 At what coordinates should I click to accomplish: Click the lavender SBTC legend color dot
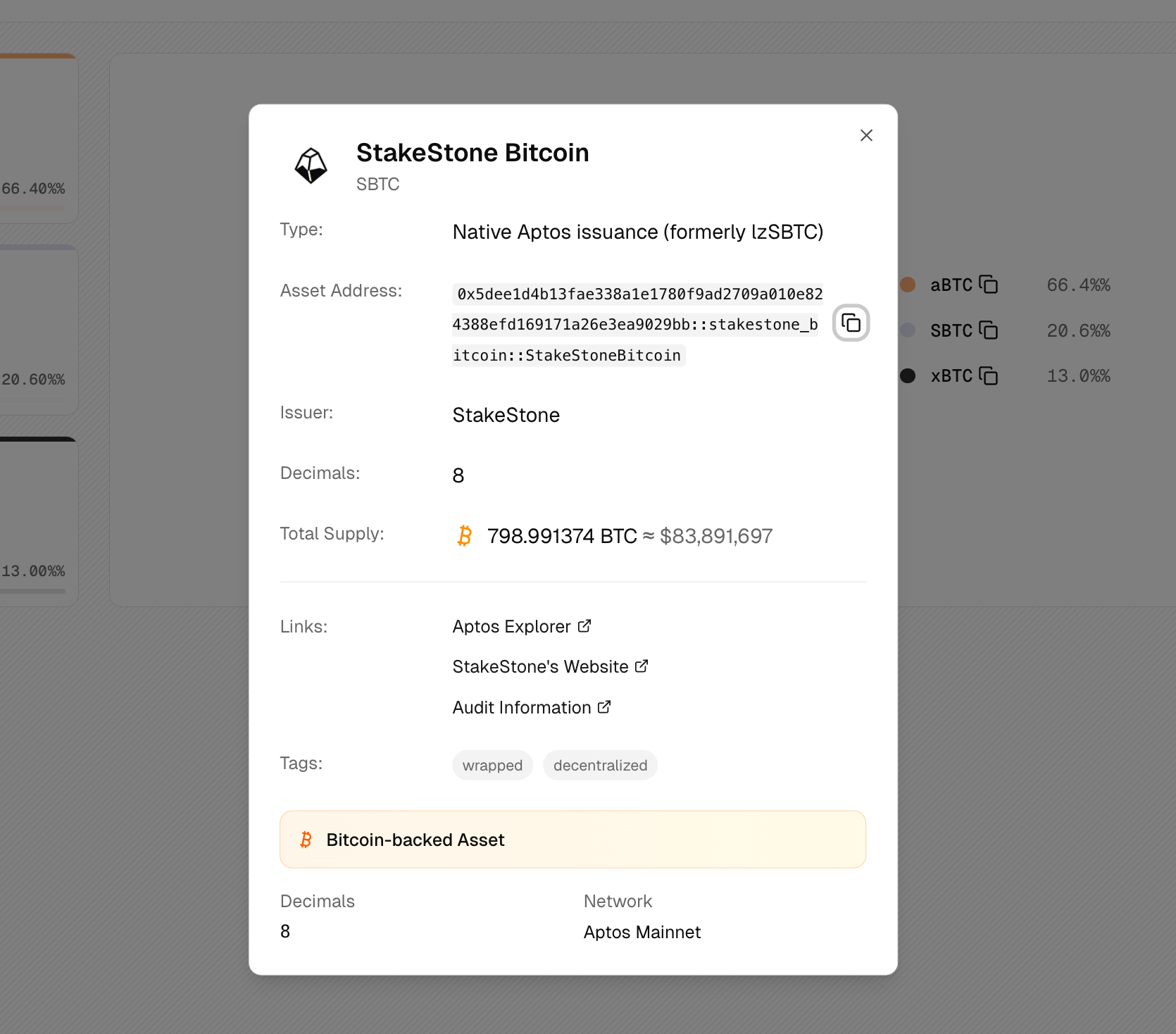tap(908, 330)
